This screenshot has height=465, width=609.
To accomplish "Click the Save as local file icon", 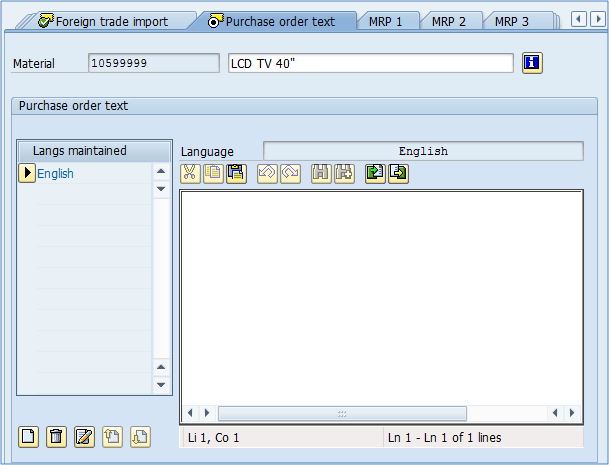I will [x=398, y=173].
